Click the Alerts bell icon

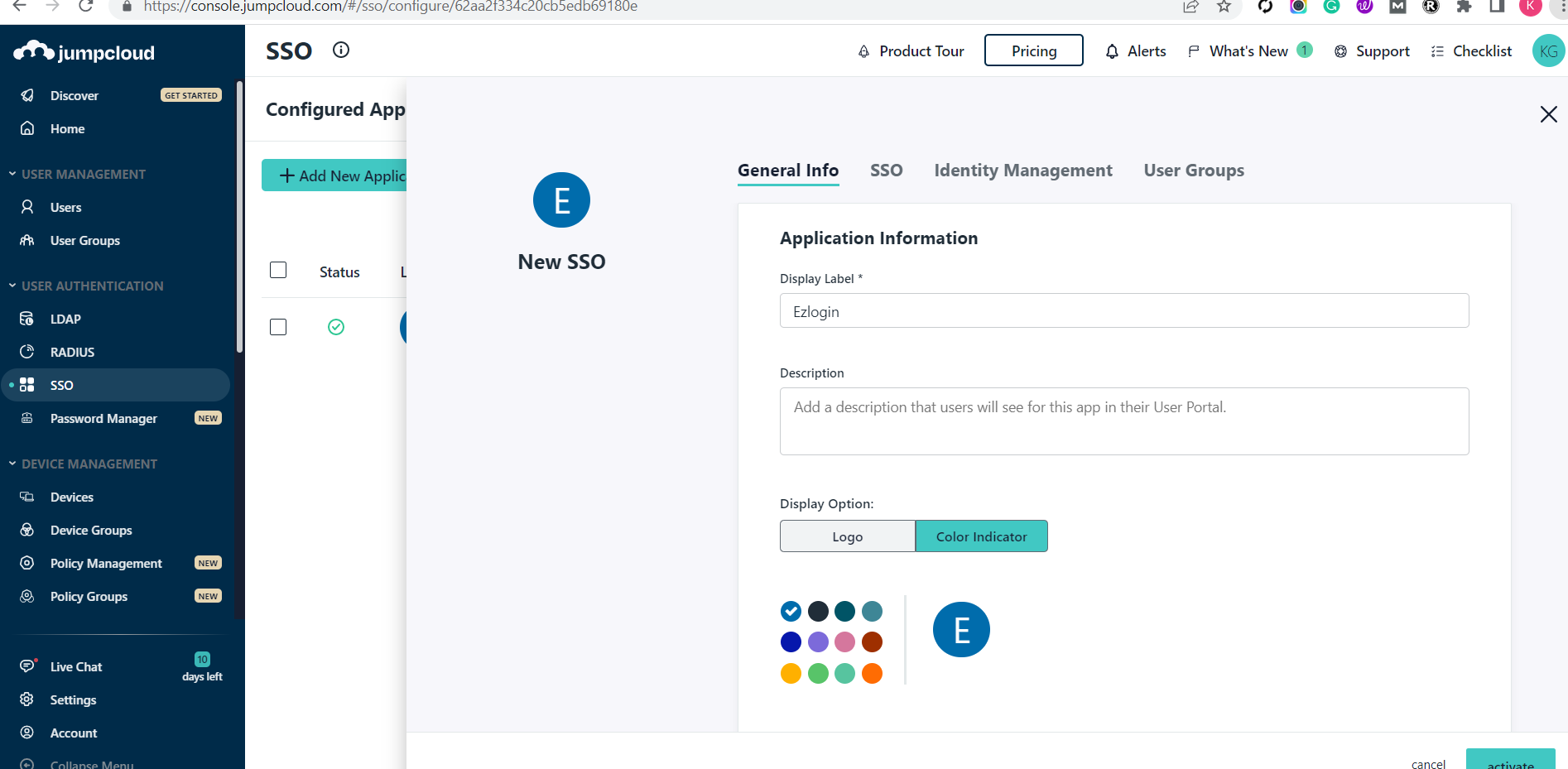click(x=1113, y=51)
